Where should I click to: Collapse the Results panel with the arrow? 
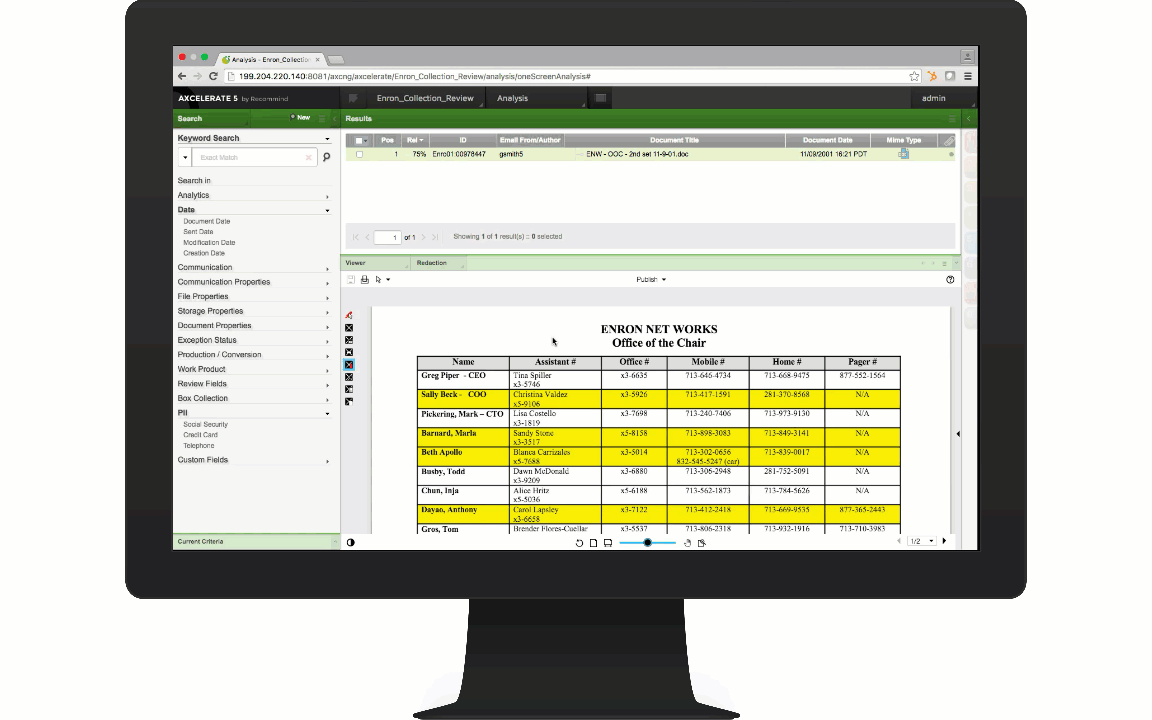(968, 118)
